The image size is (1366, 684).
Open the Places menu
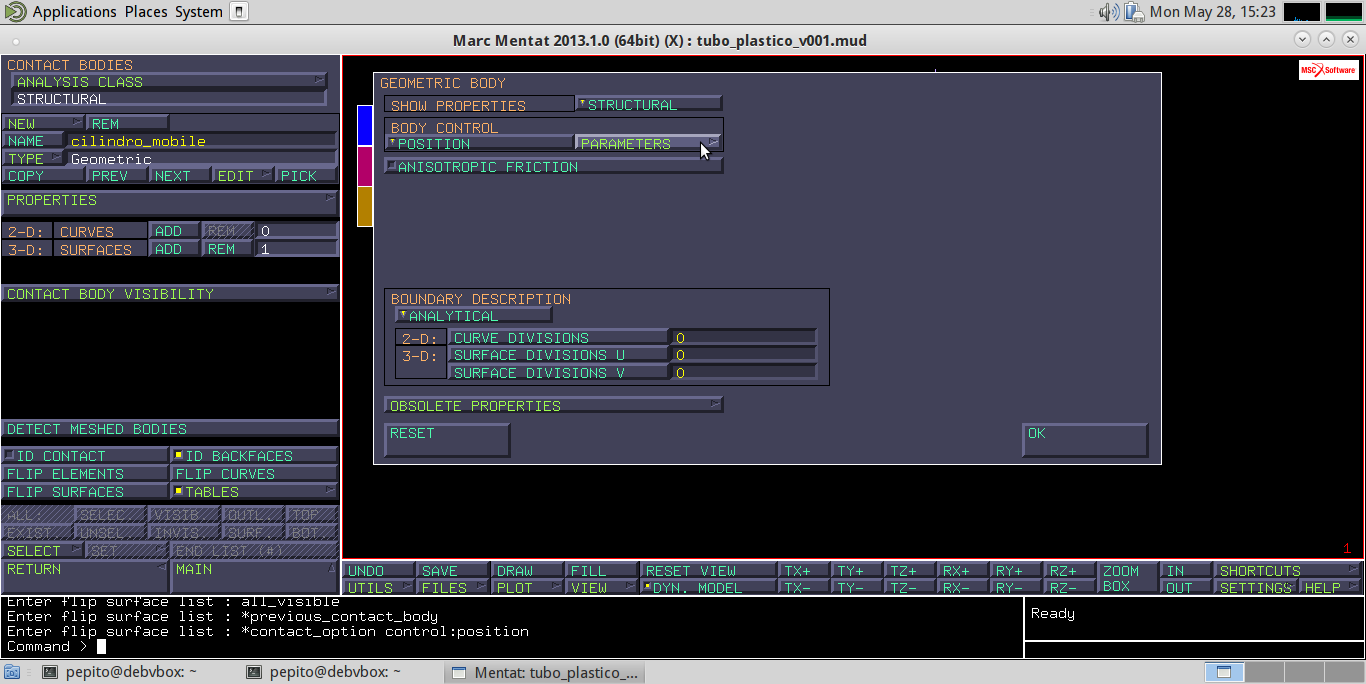pos(147,12)
